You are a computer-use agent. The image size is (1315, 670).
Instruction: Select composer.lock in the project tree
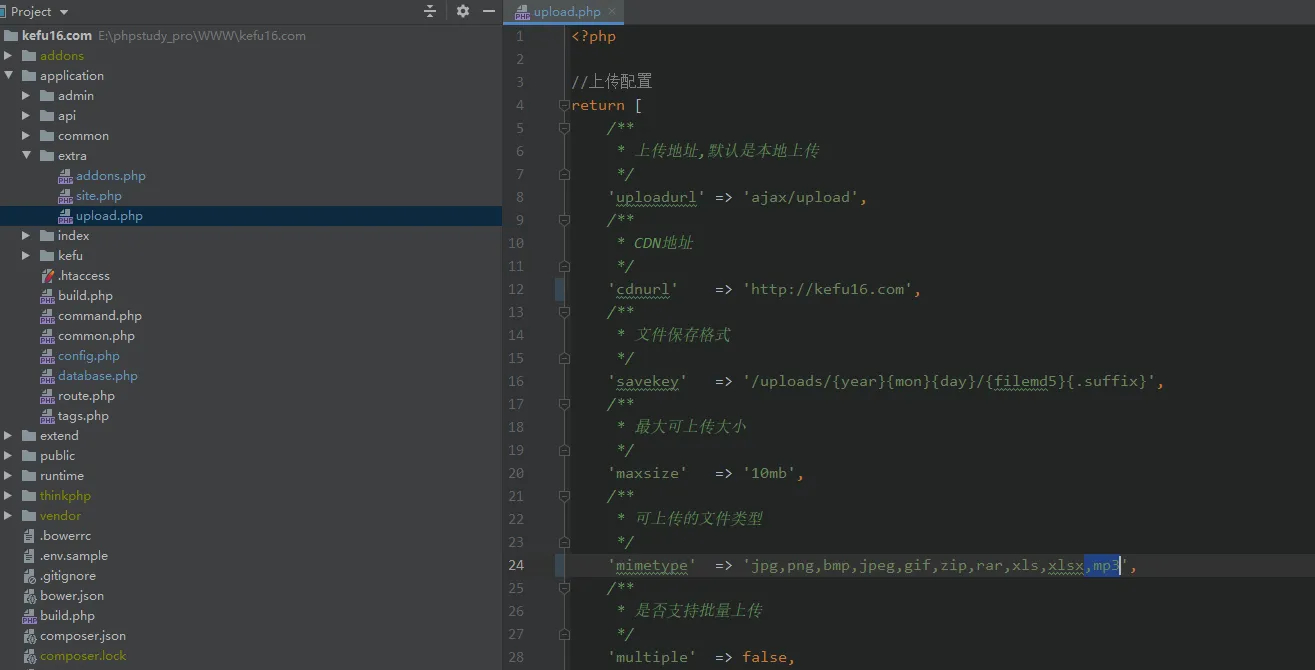coord(83,655)
